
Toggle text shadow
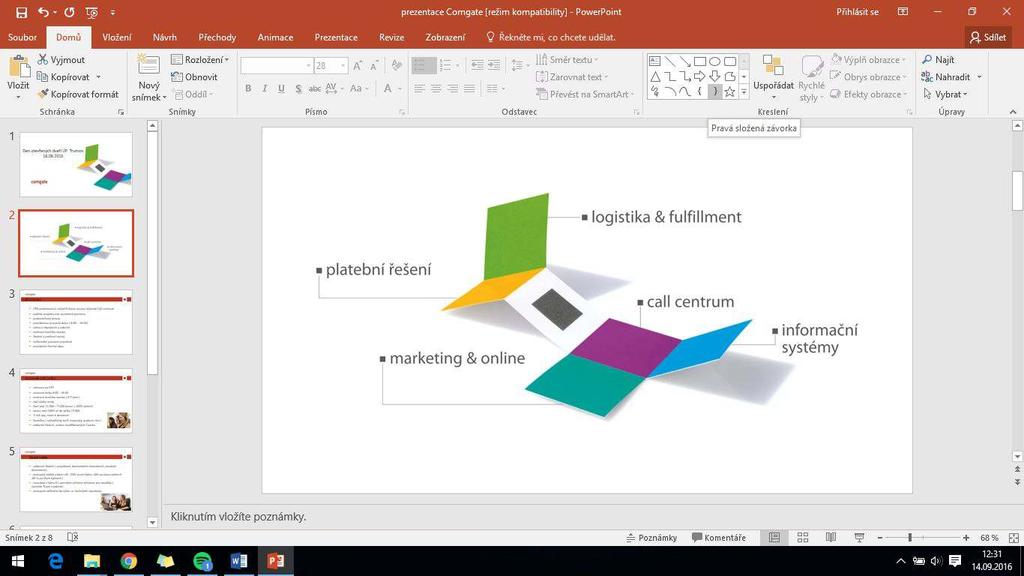point(298,88)
